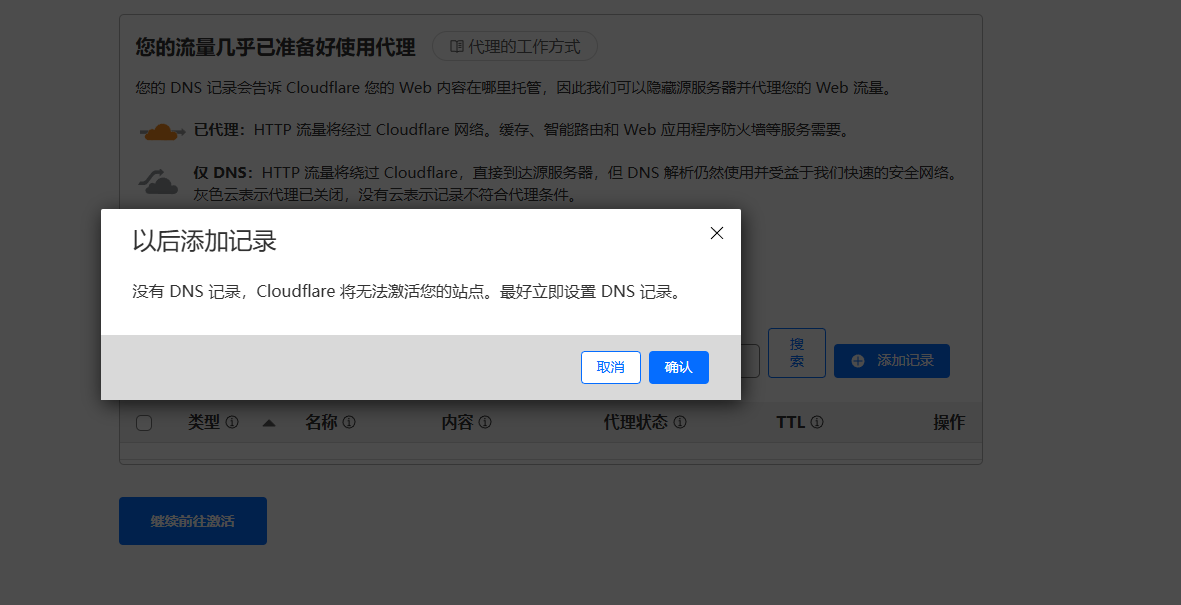Click the info icon beside 类型
This screenshot has height=605, width=1181.
tap(232, 423)
